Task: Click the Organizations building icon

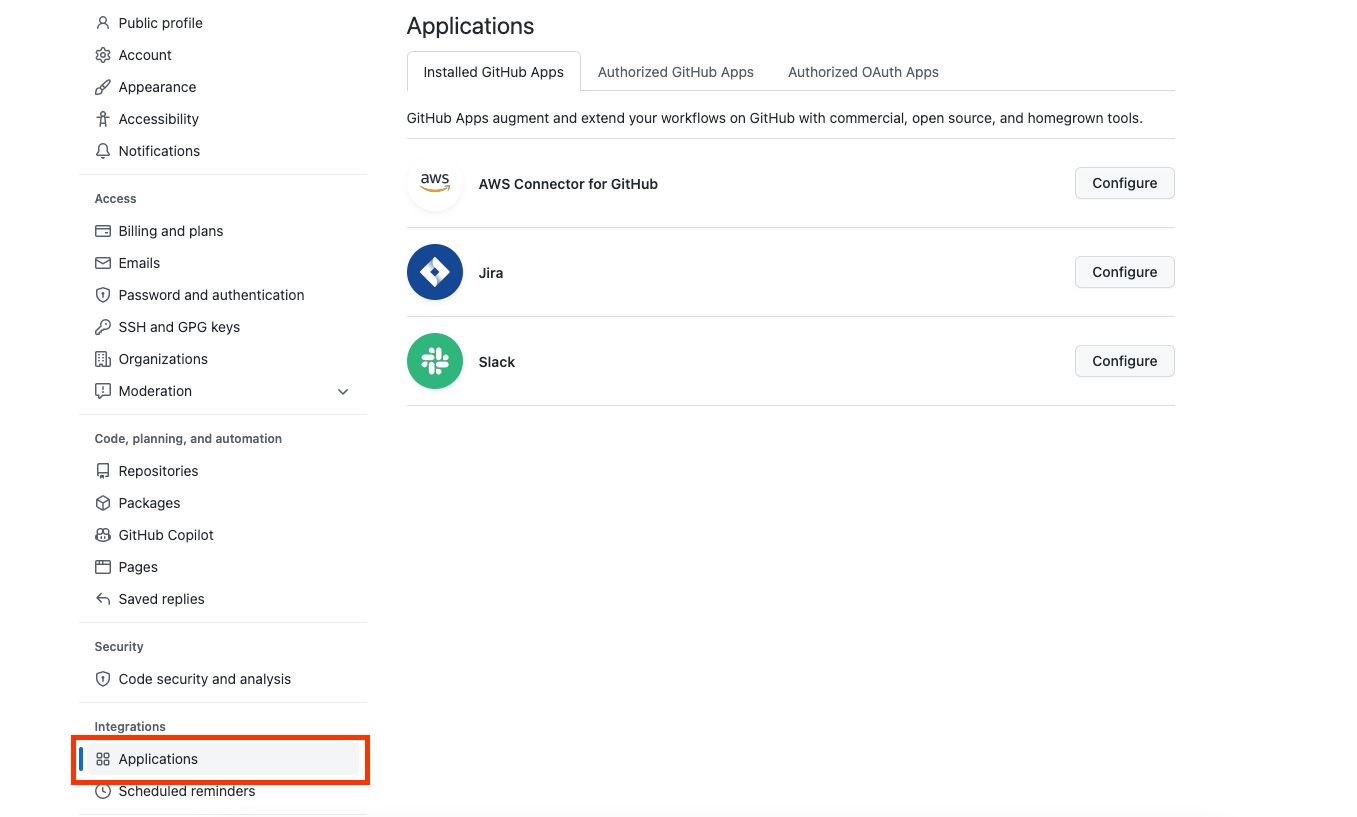Action: click(x=102, y=359)
